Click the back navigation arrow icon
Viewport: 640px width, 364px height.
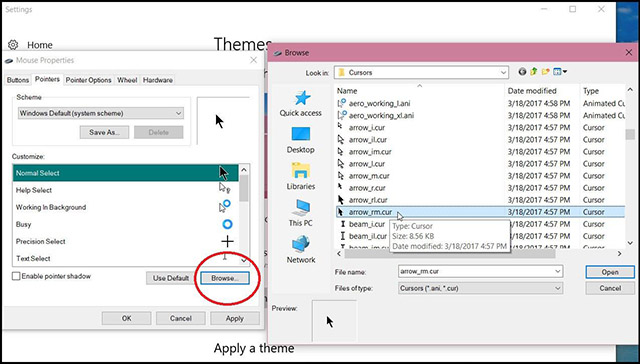pos(522,72)
